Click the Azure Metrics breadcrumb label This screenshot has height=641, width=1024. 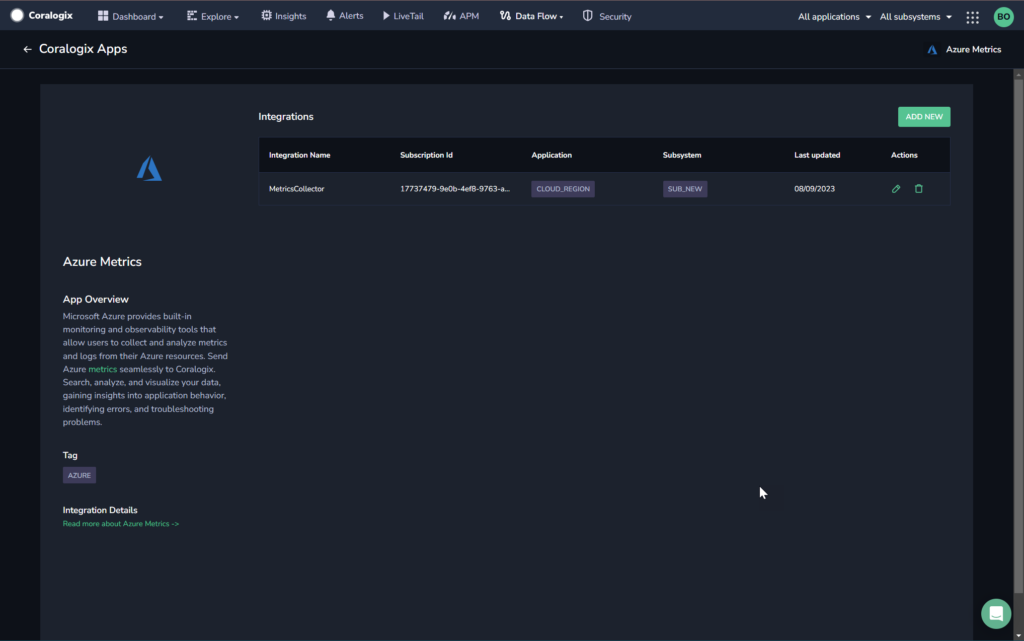click(973, 50)
